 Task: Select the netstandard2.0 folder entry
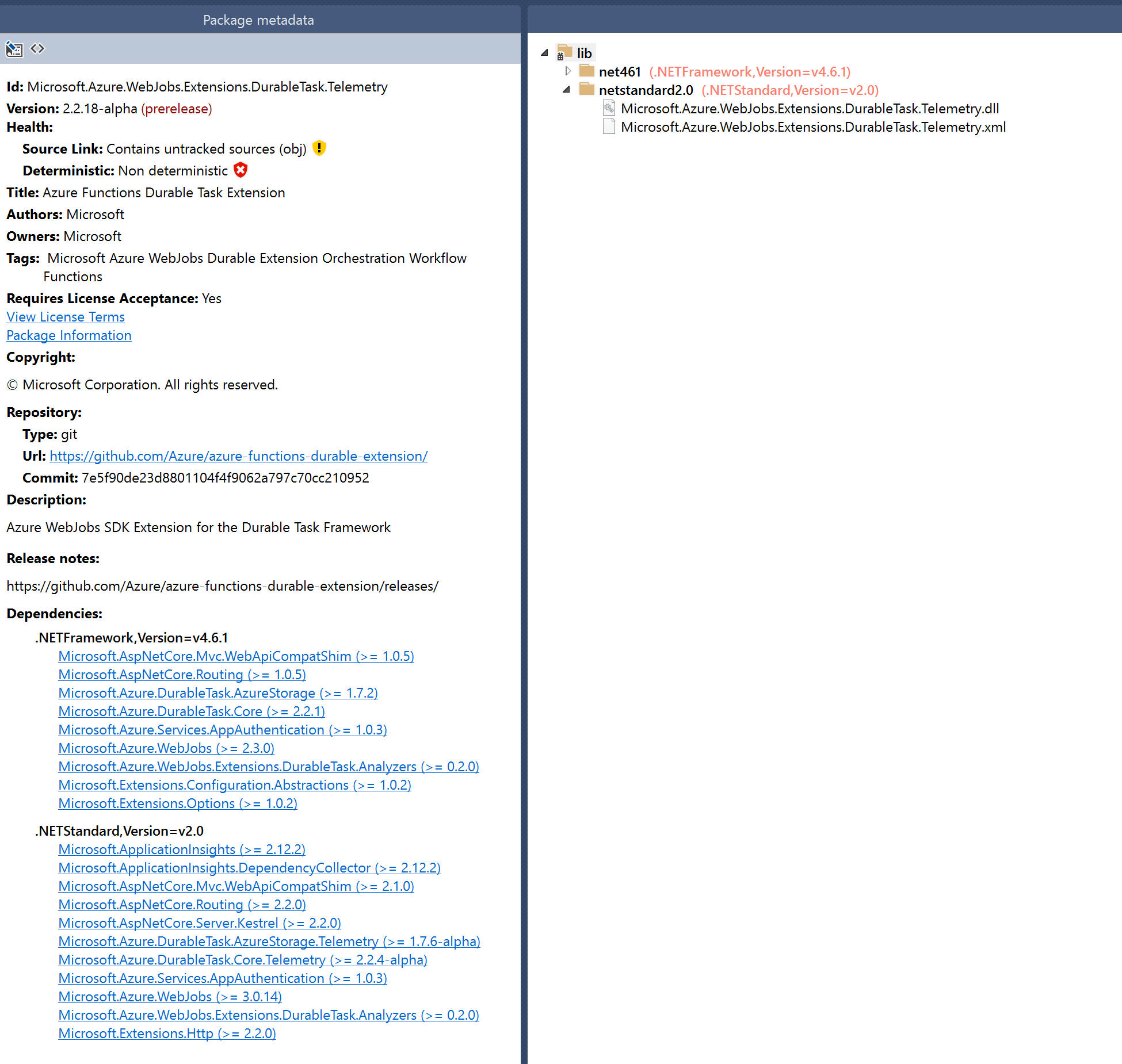tap(646, 90)
